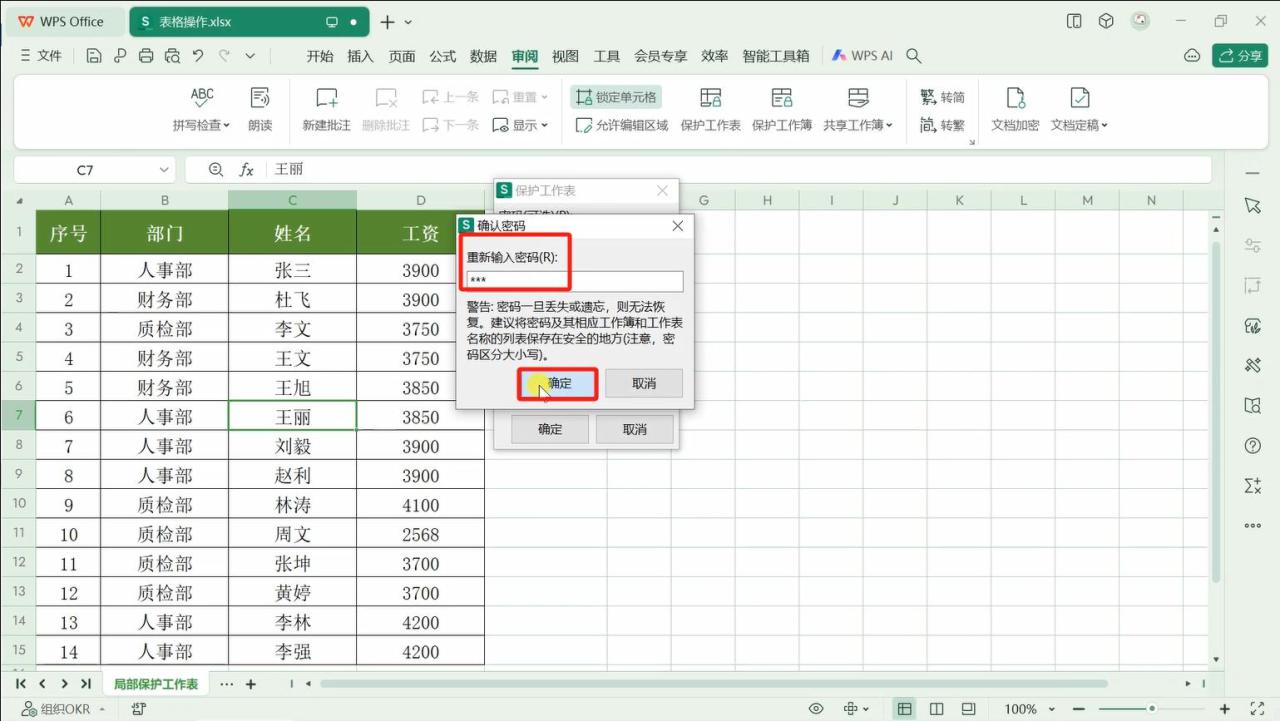Click the zoom out minus button

pos(1080,709)
